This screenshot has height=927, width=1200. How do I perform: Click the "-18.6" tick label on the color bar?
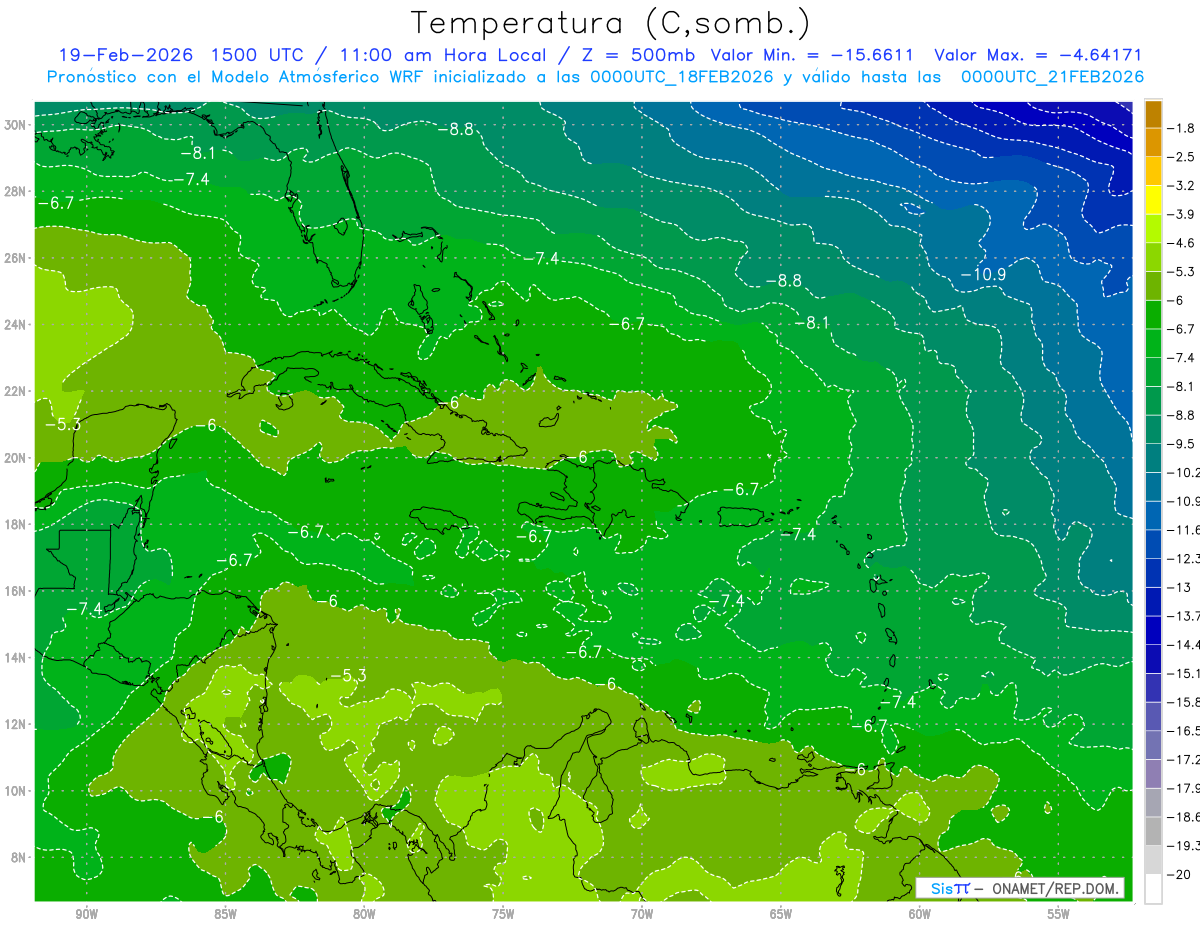tap(1182, 817)
